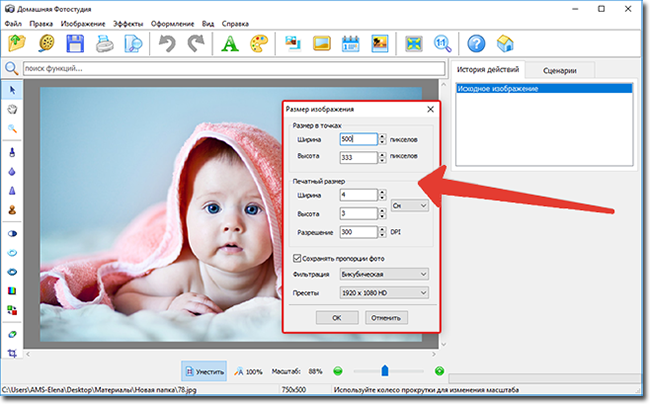Image resolution: width=650 pixels, height=405 pixels.
Task: Select the crop tool at sidebar bottom
Action: point(12,353)
